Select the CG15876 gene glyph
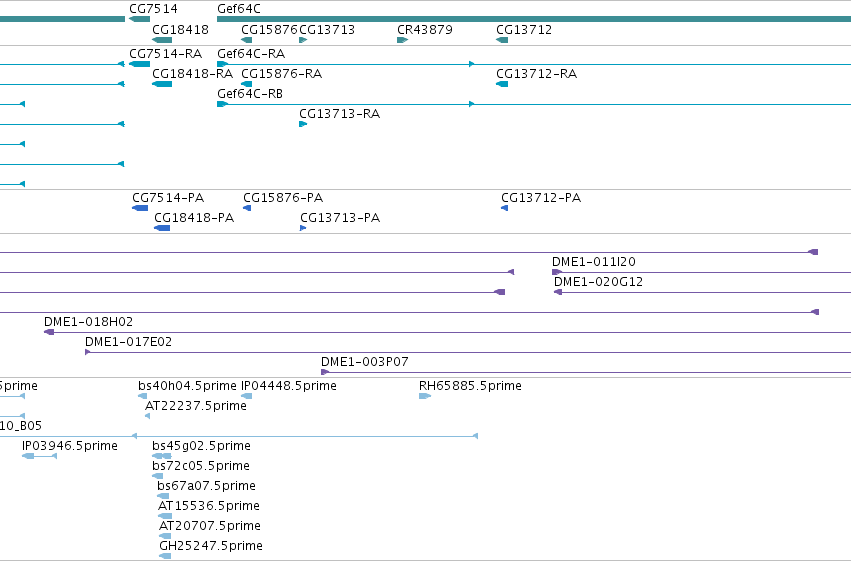The width and height of the screenshot is (851, 561). [246, 40]
